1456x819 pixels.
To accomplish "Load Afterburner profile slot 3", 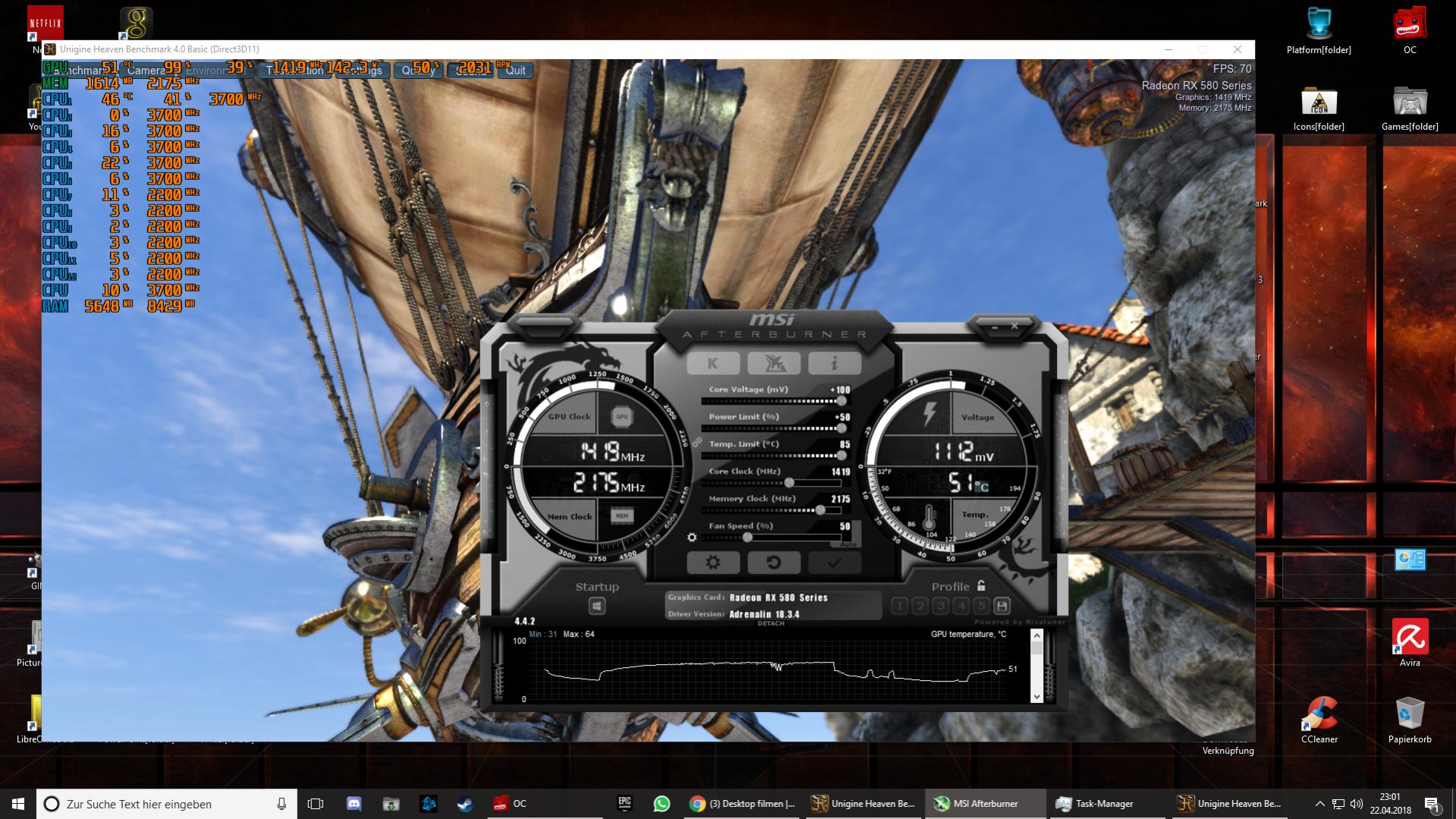I will pos(941,606).
